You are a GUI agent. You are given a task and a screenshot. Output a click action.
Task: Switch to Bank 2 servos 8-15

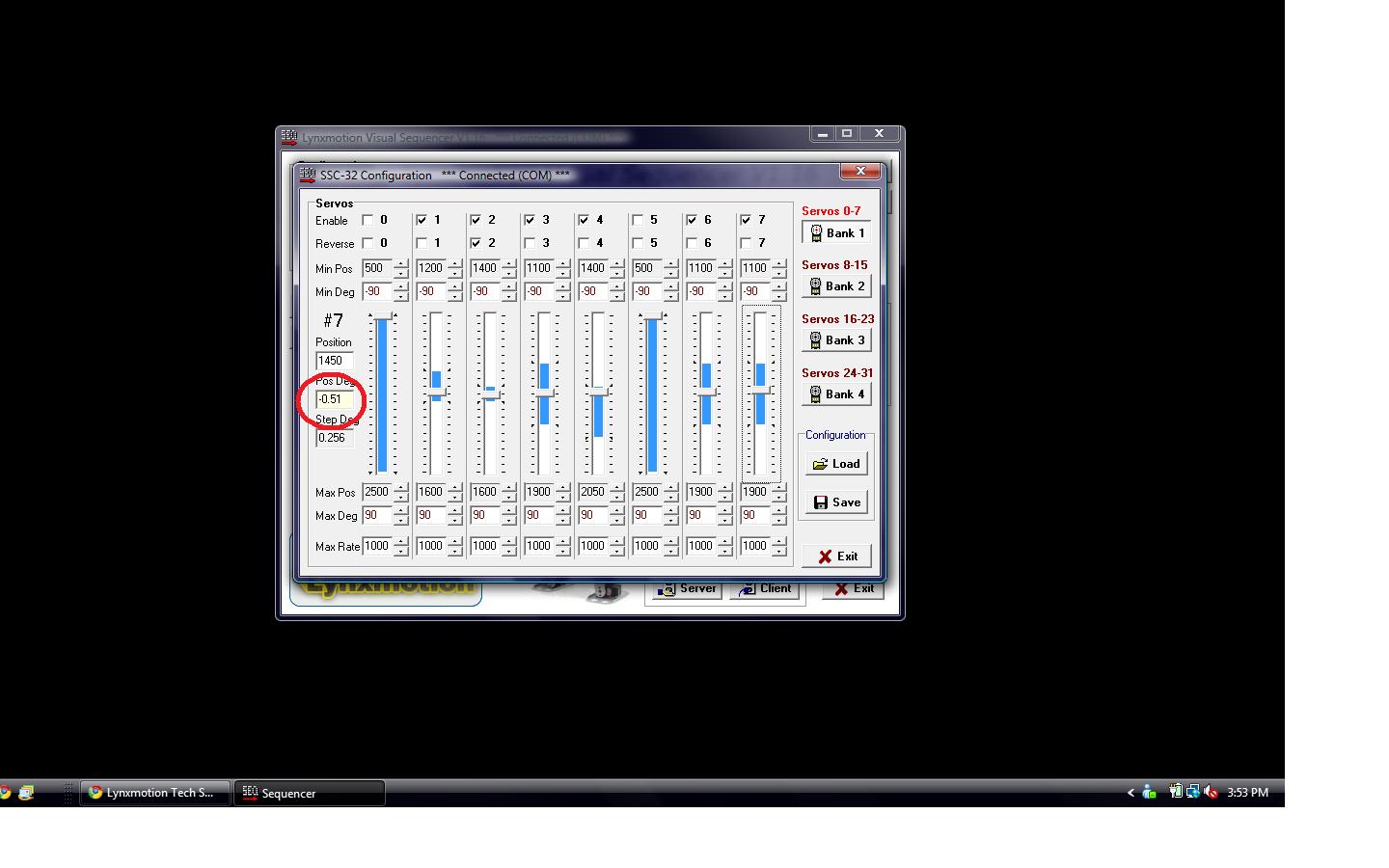click(x=836, y=286)
